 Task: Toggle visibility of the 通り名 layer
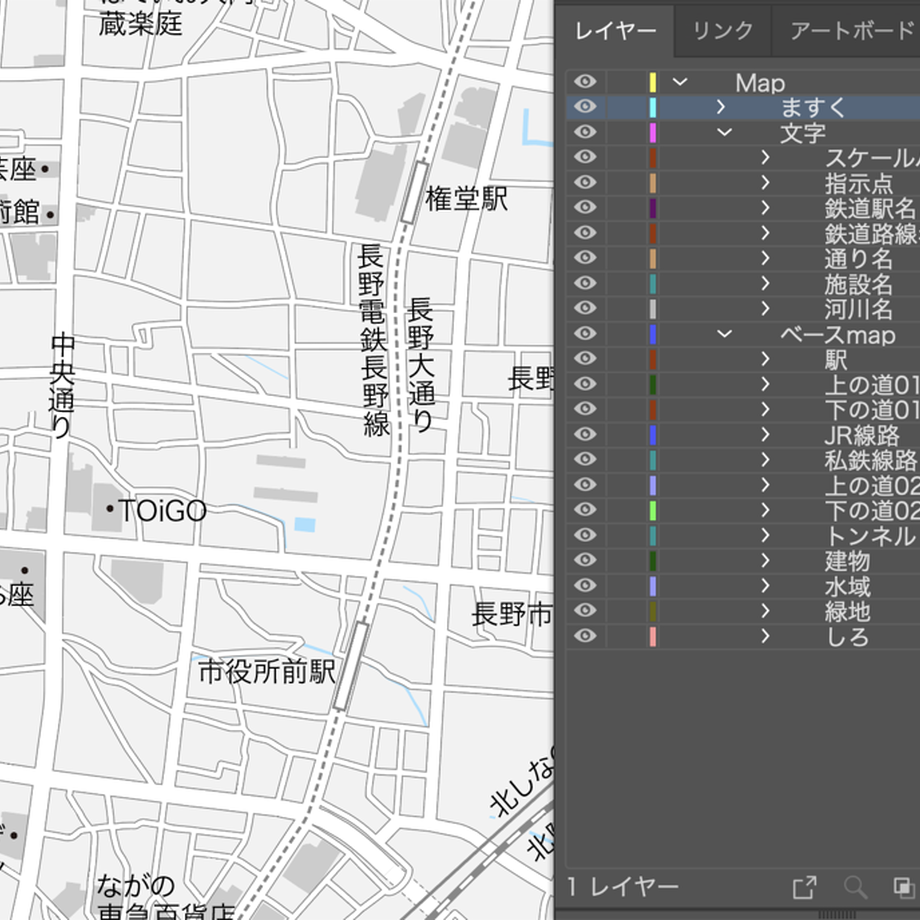[585, 258]
